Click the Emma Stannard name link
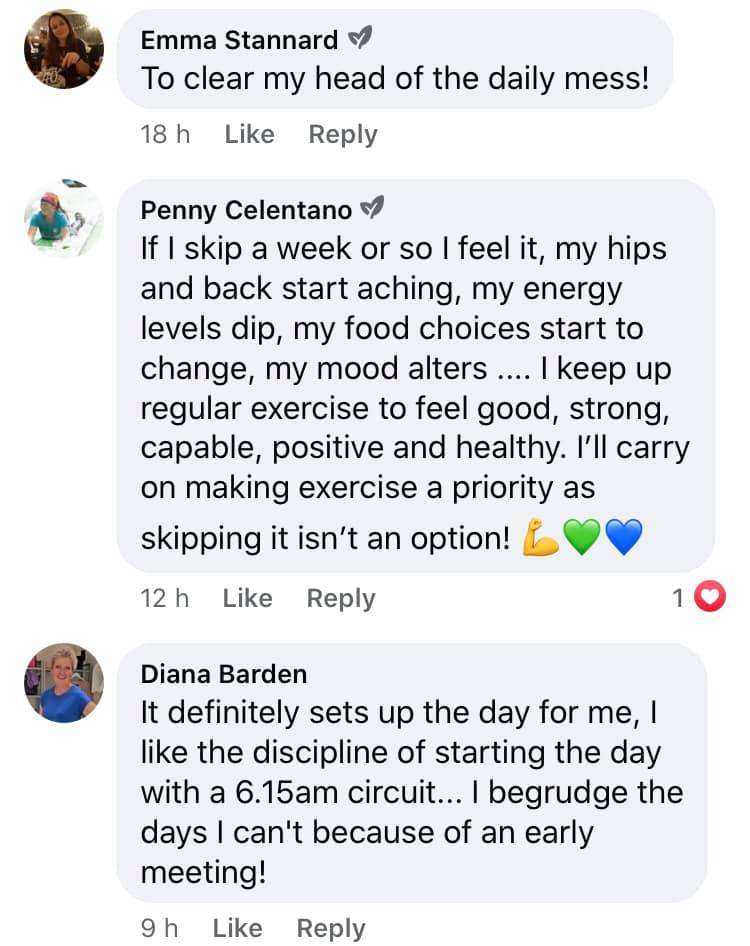750x946 pixels. point(239,40)
